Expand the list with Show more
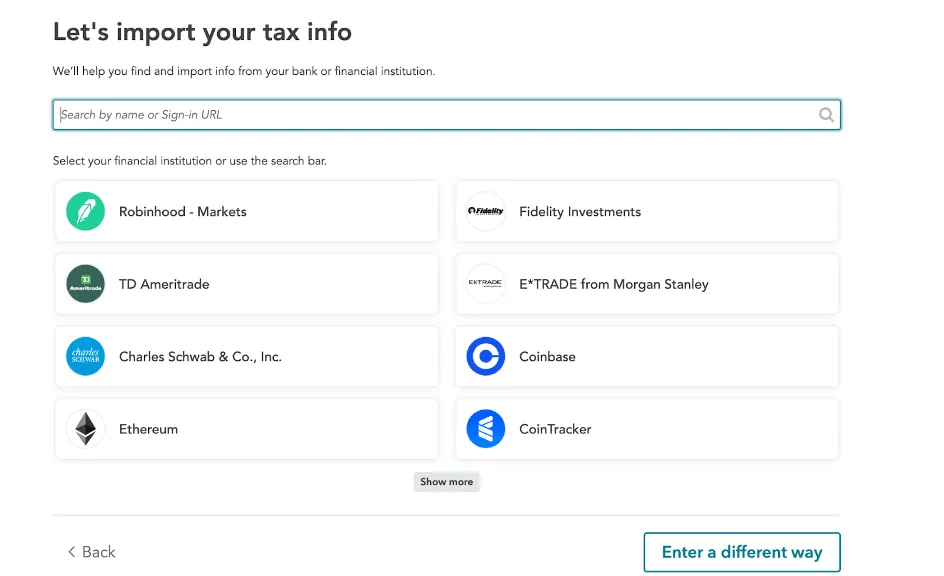Image resolution: width=944 pixels, height=576 pixels. coord(446,481)
